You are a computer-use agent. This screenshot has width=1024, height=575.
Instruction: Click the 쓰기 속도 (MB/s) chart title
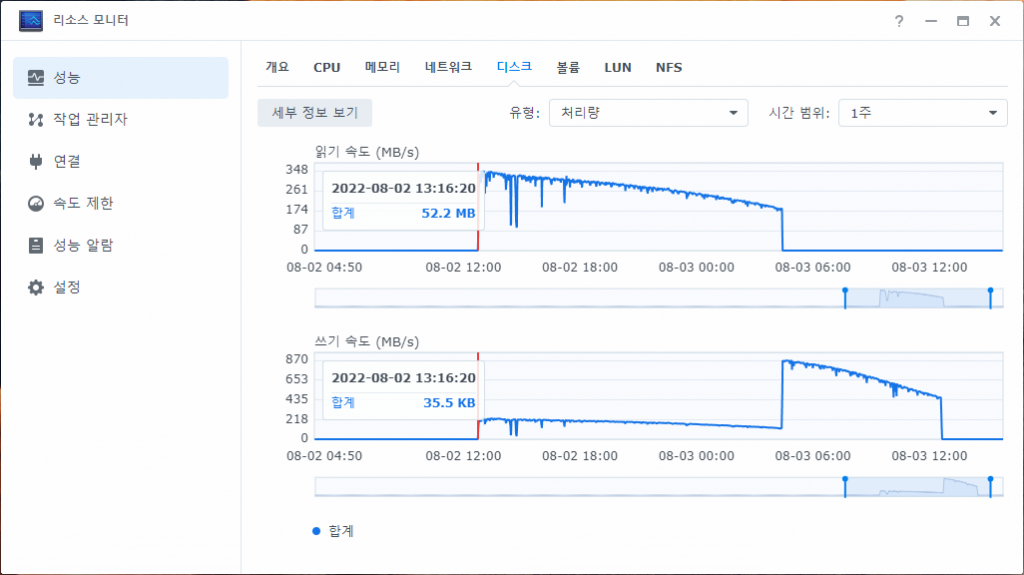(x=367, y=342)
